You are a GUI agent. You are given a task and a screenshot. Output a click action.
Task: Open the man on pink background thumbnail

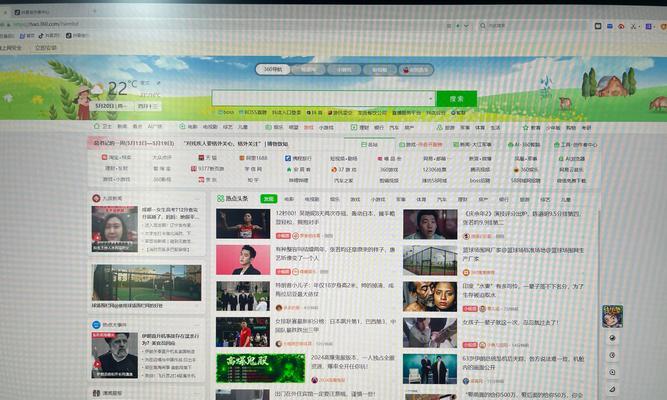[243, 260]
